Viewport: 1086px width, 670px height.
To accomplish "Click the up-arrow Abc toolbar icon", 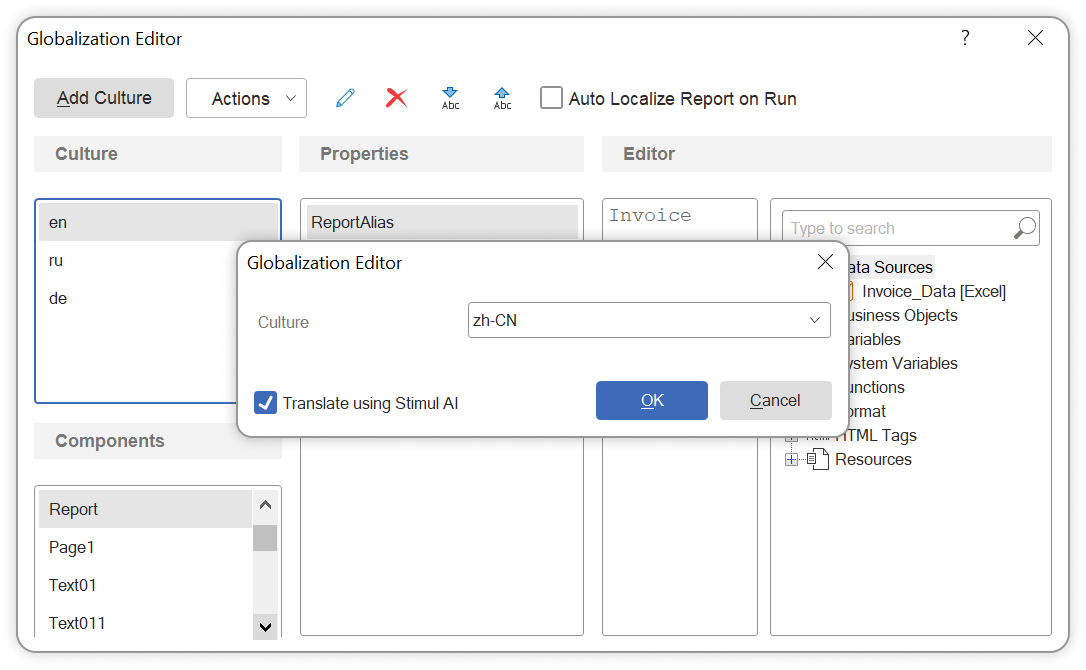I will [x=502, y=98].
